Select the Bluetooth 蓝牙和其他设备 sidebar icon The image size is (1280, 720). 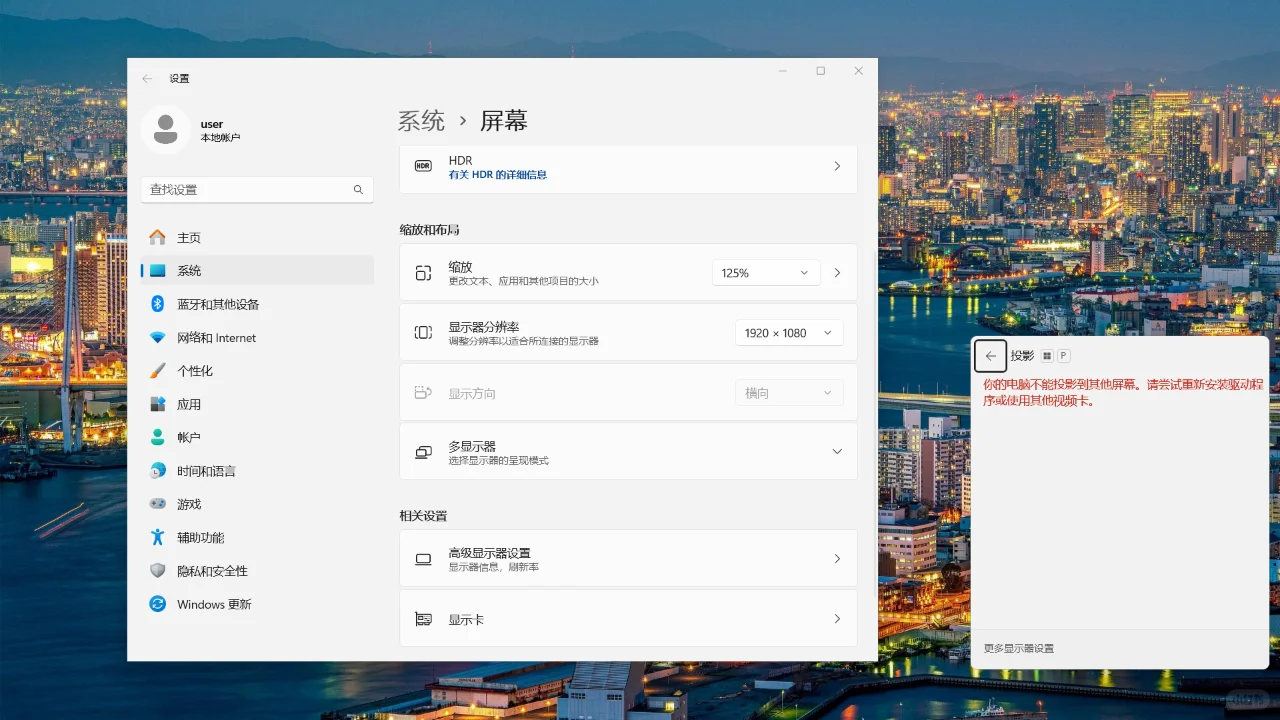pos(158,304)
